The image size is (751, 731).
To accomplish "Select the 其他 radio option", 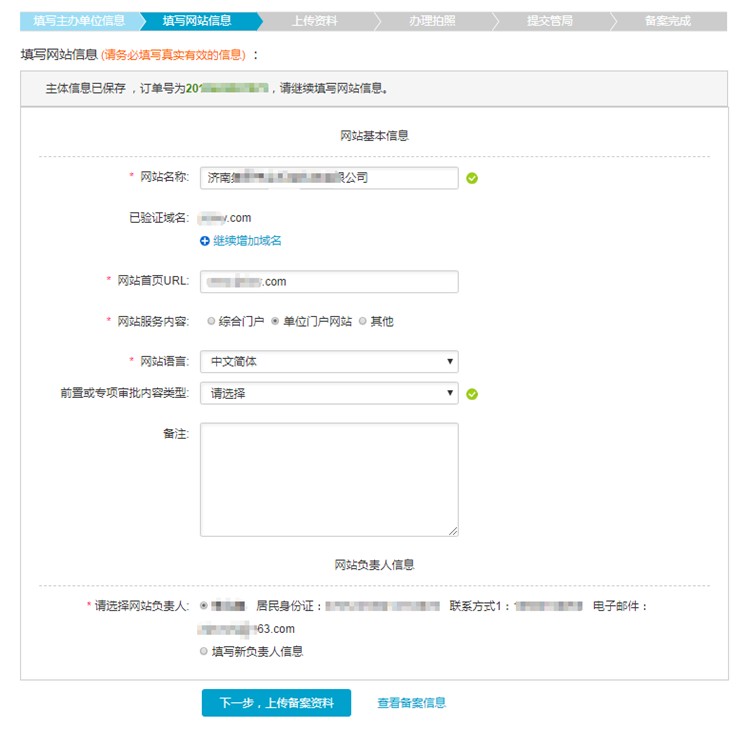I will (x=363, y=321).
